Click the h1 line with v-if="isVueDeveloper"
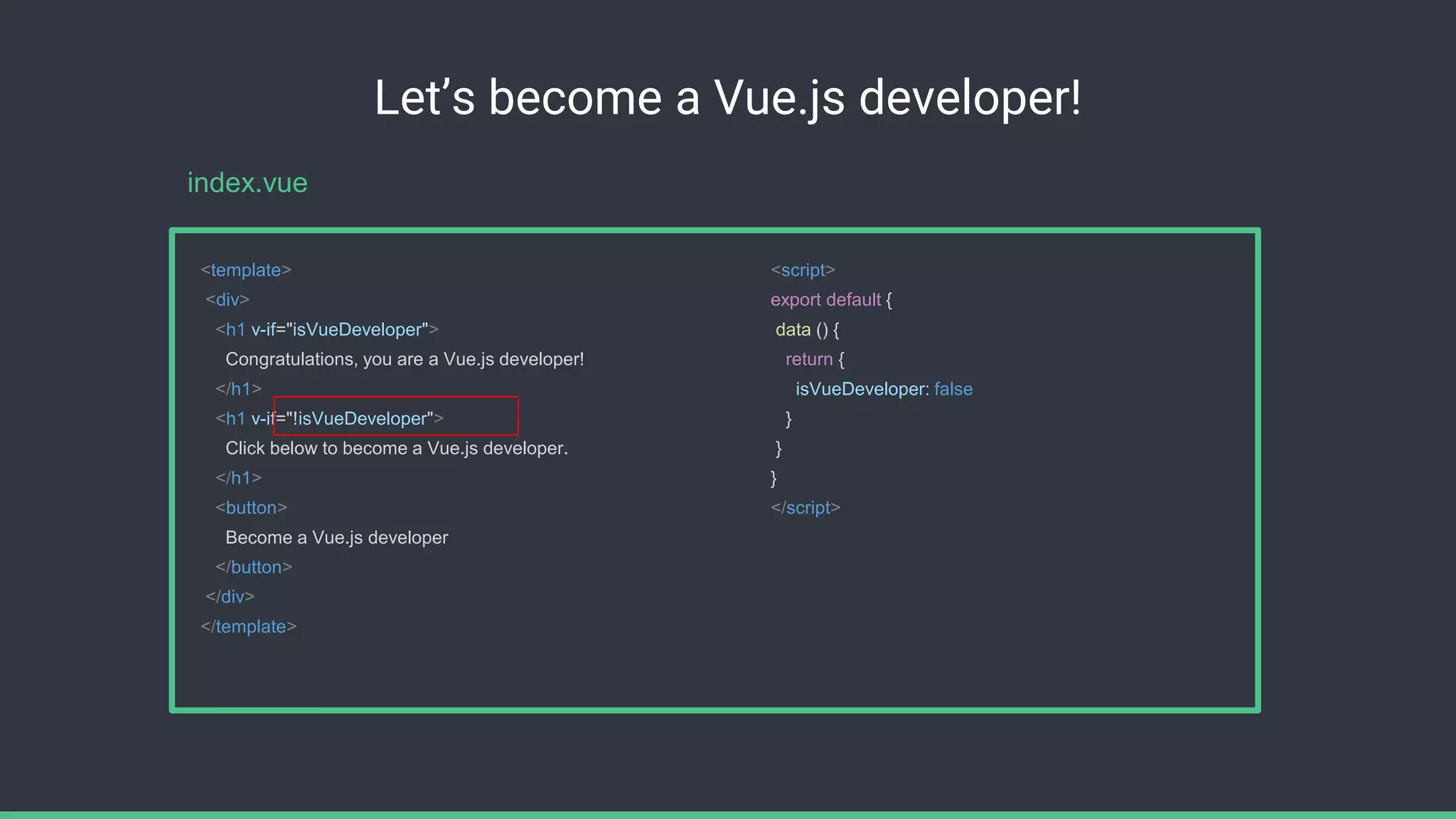This screenshot has width=1456, height=819. (327, 330)
